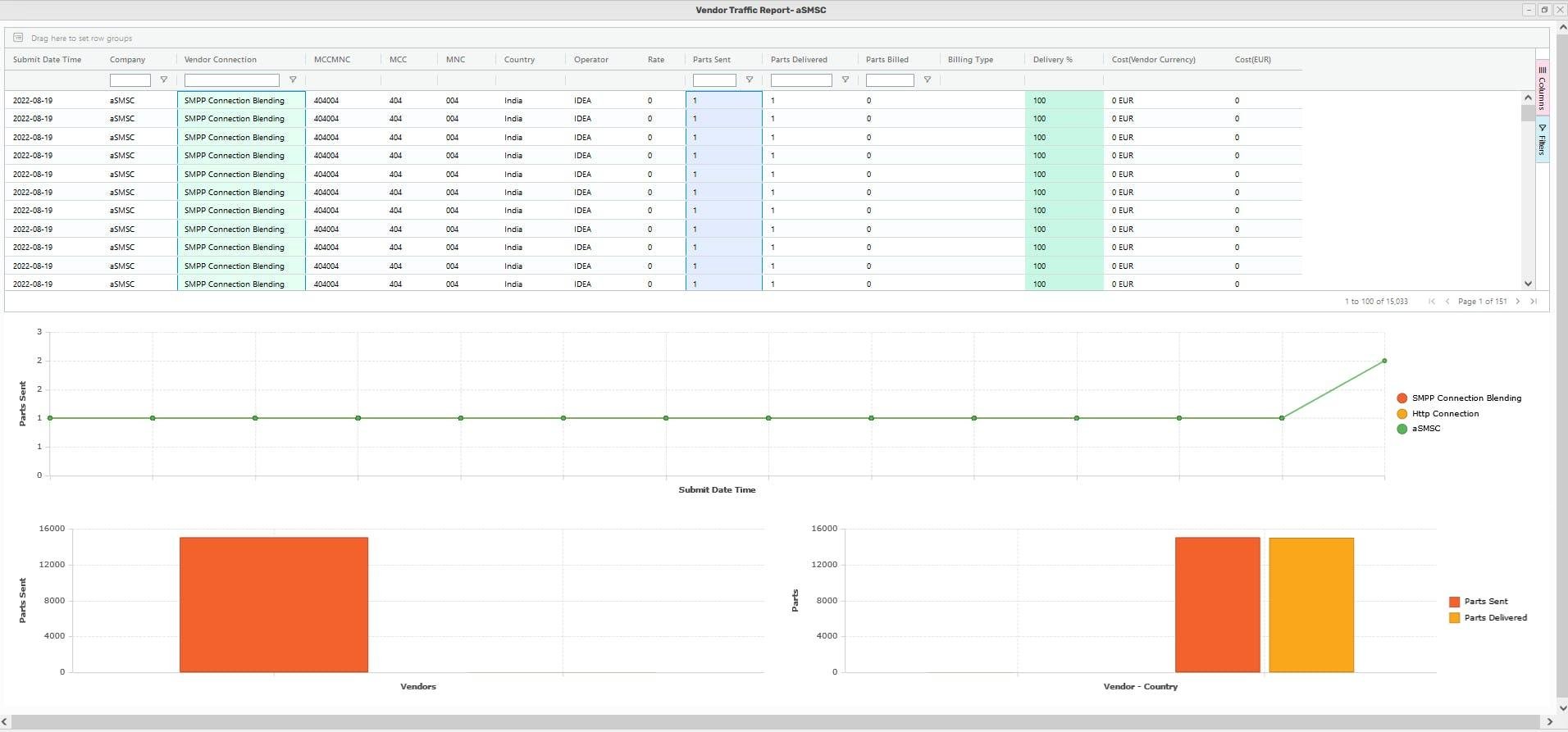Viewport: 1568px width, 732px height.
Task: Open the Parts Sent filter icon
Action: (749, 80)
